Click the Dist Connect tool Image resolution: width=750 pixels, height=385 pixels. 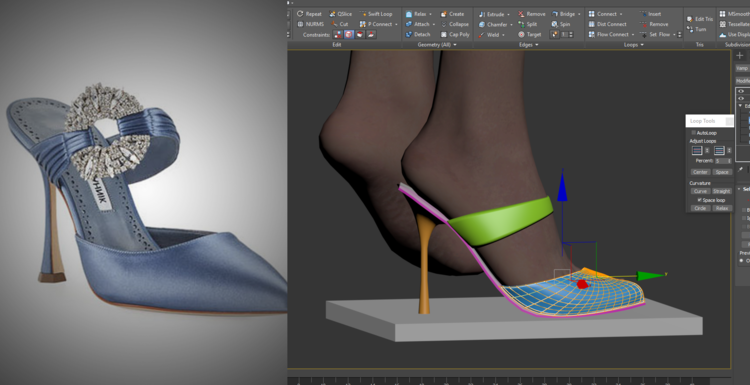607,24
